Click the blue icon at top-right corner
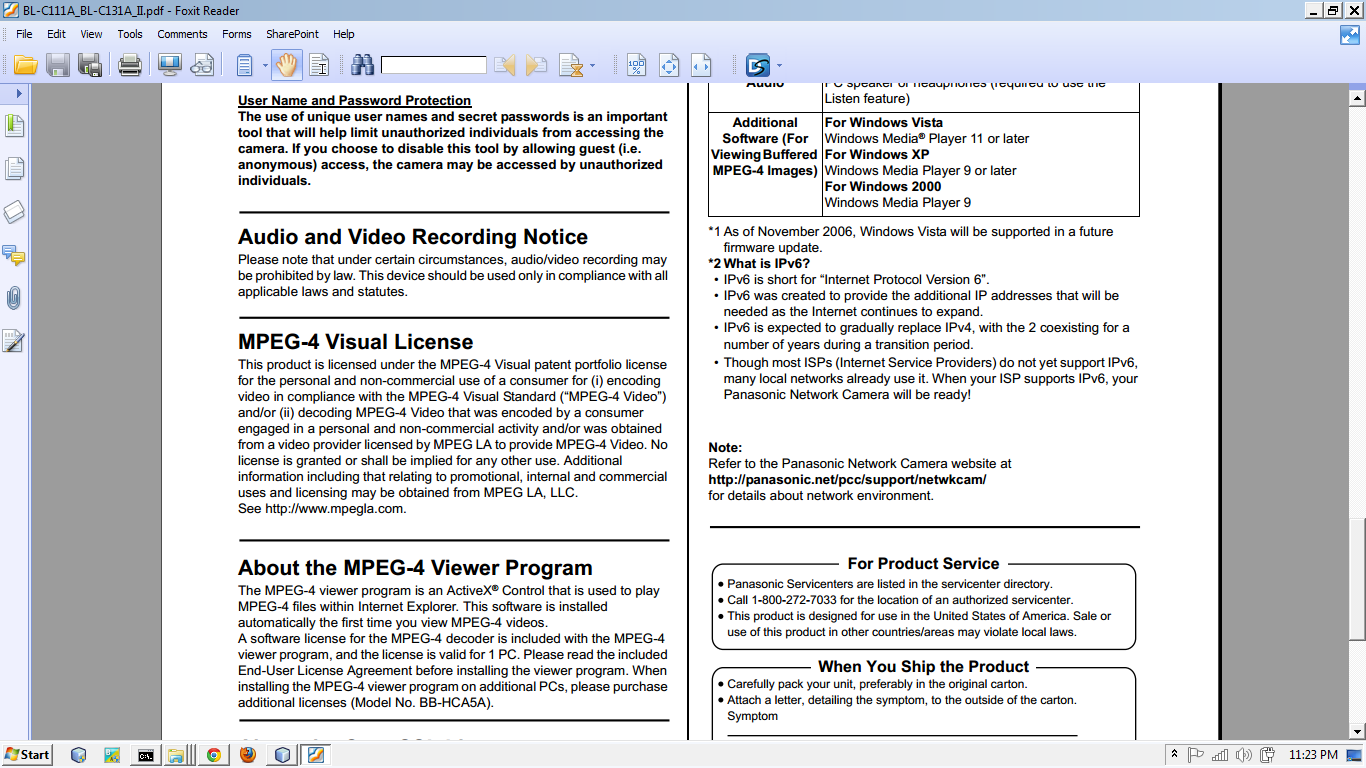This screenshot has width=1366, height=768. coord(1350,35)
